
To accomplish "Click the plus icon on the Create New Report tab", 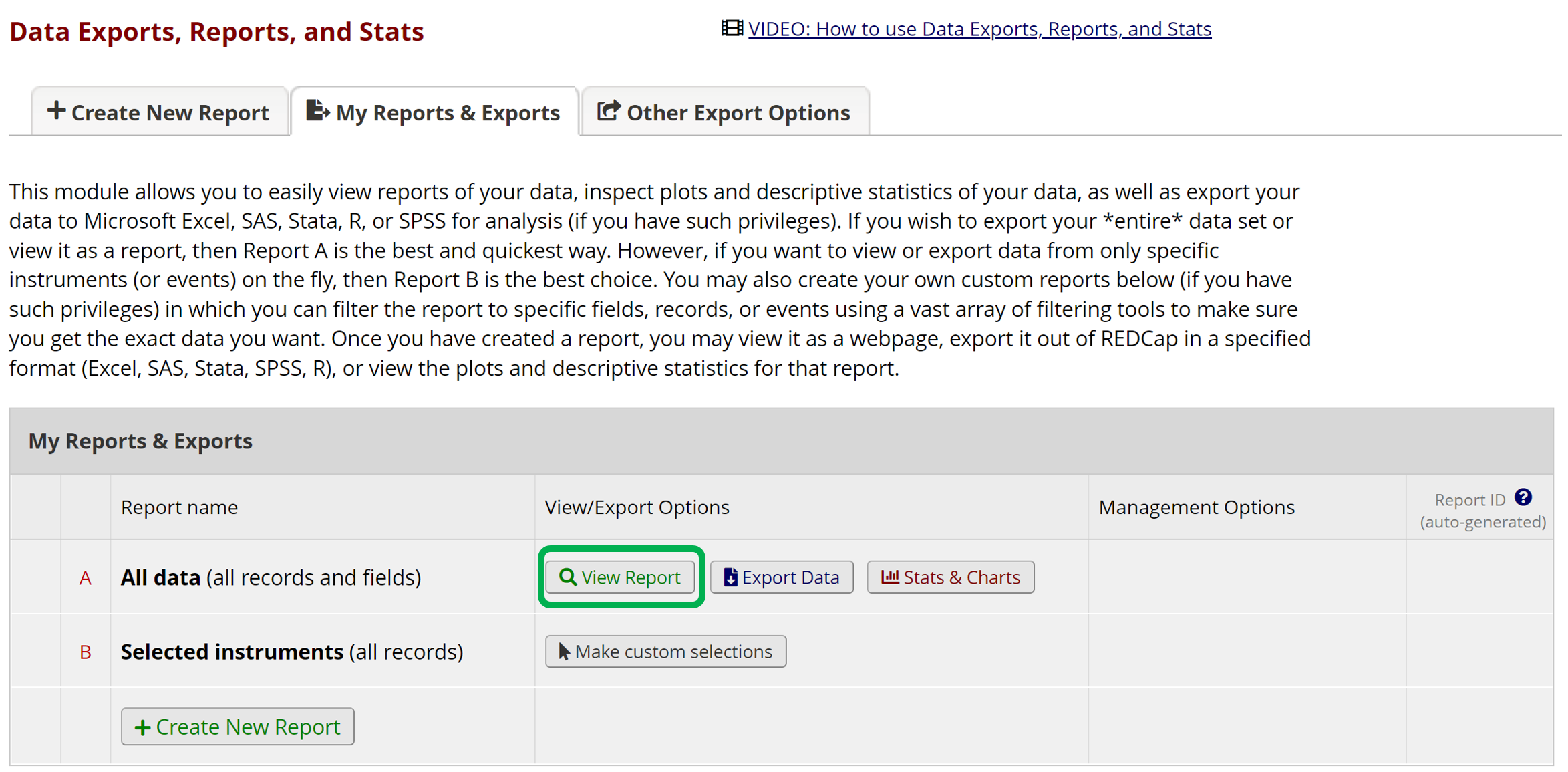I will (x=56, y=111).
